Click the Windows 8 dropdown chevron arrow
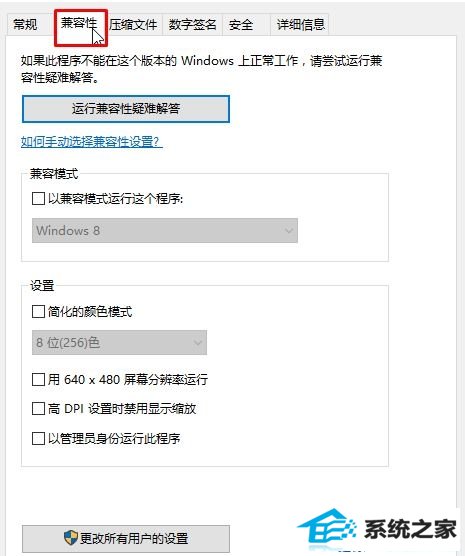465x556 pixels. point(289,231)
